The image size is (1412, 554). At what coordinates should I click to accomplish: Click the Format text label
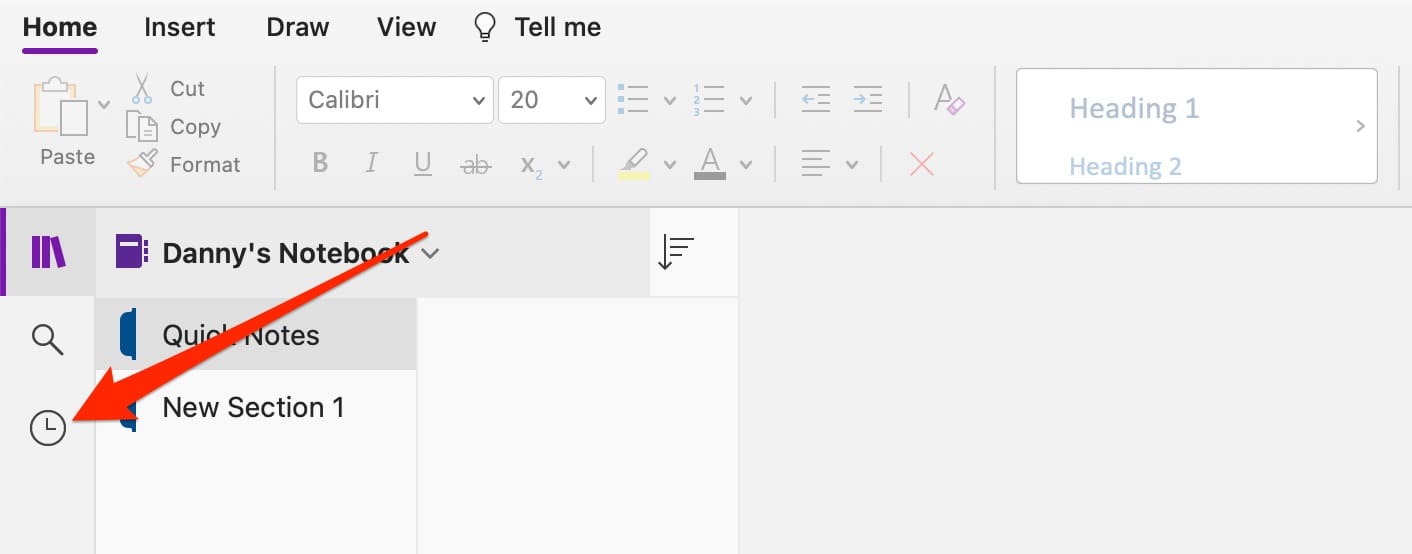tap(205, 165)
